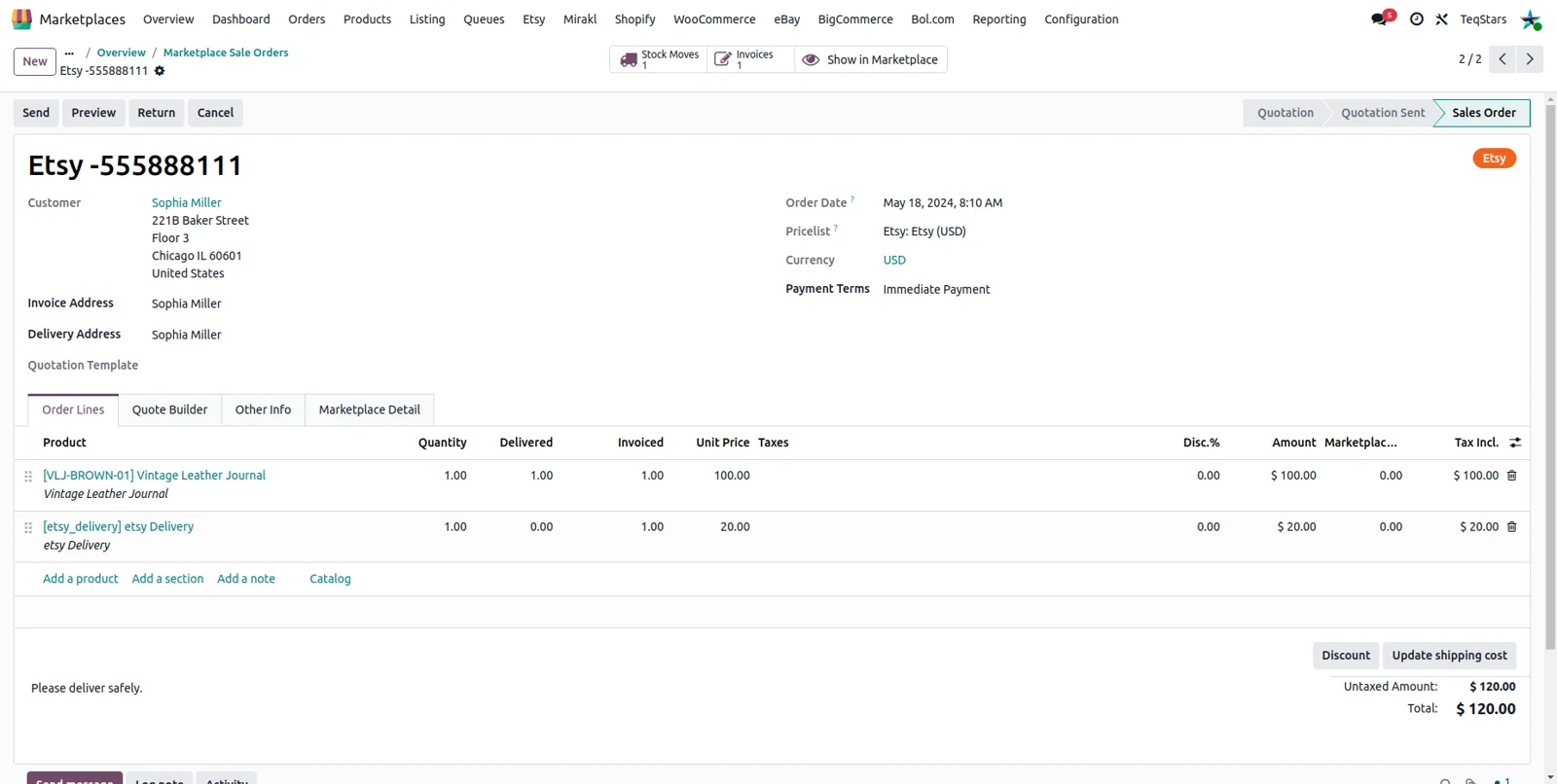Open the Marketplace Detail tab

tap(370, 410)
